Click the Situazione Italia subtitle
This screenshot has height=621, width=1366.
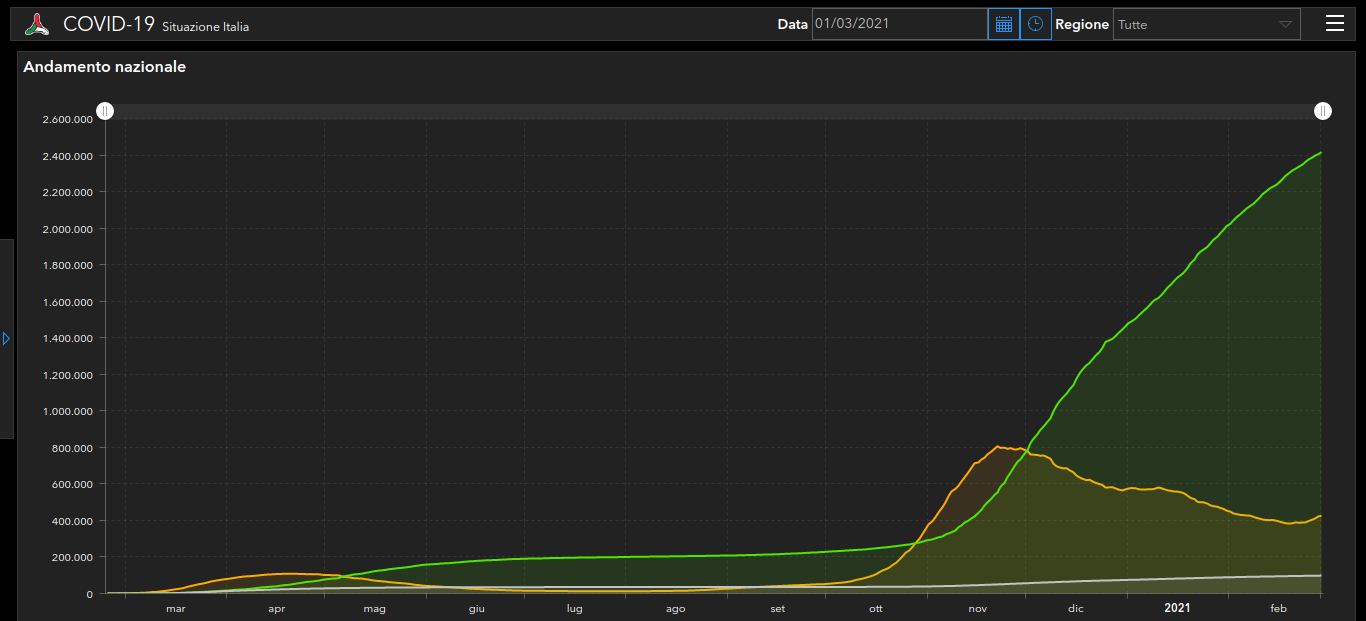pos(205,27)
